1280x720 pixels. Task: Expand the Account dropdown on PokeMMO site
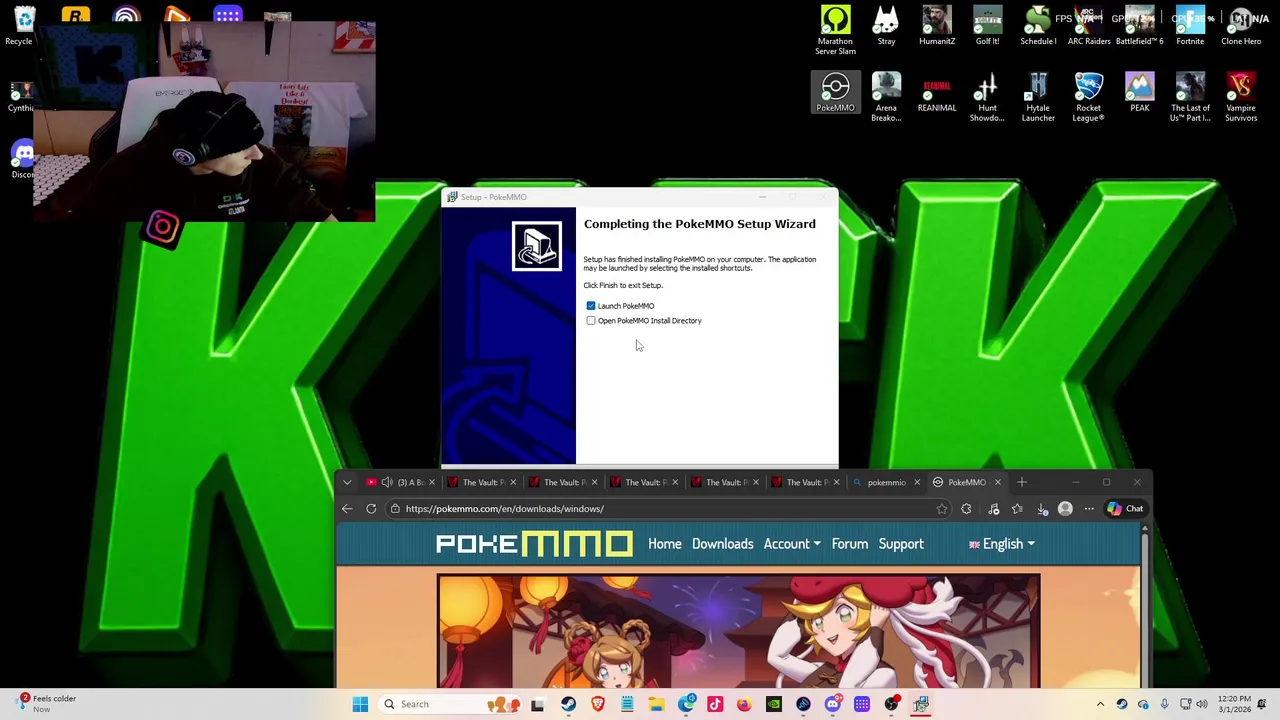[792, 544]
